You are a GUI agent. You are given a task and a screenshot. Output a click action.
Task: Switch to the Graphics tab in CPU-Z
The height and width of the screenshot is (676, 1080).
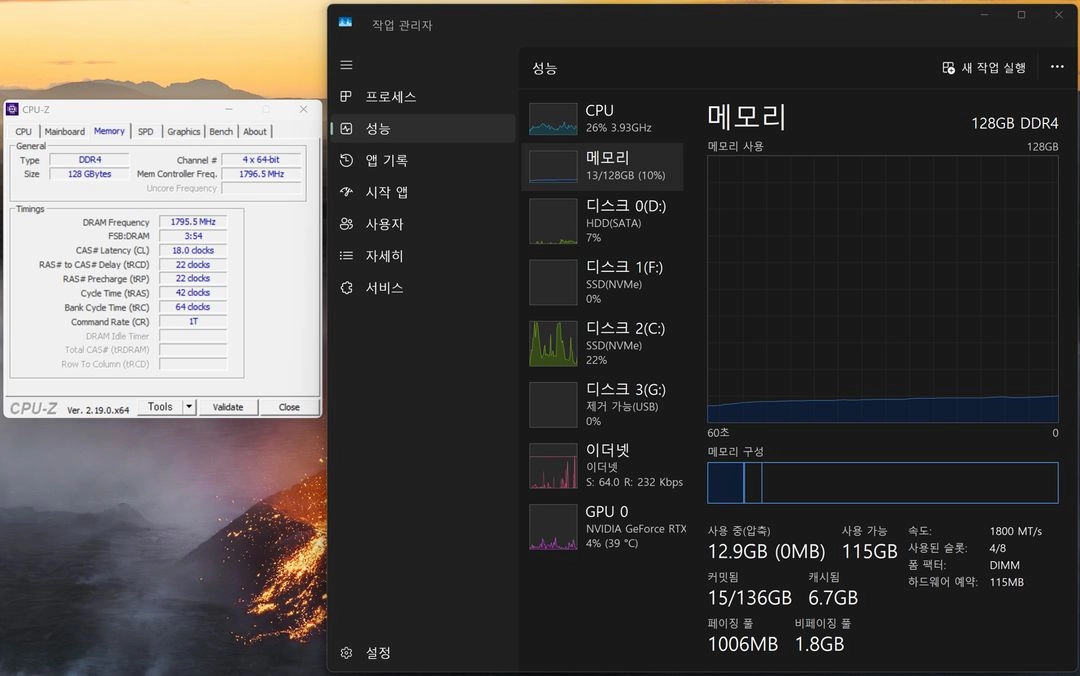coord(184,132)
